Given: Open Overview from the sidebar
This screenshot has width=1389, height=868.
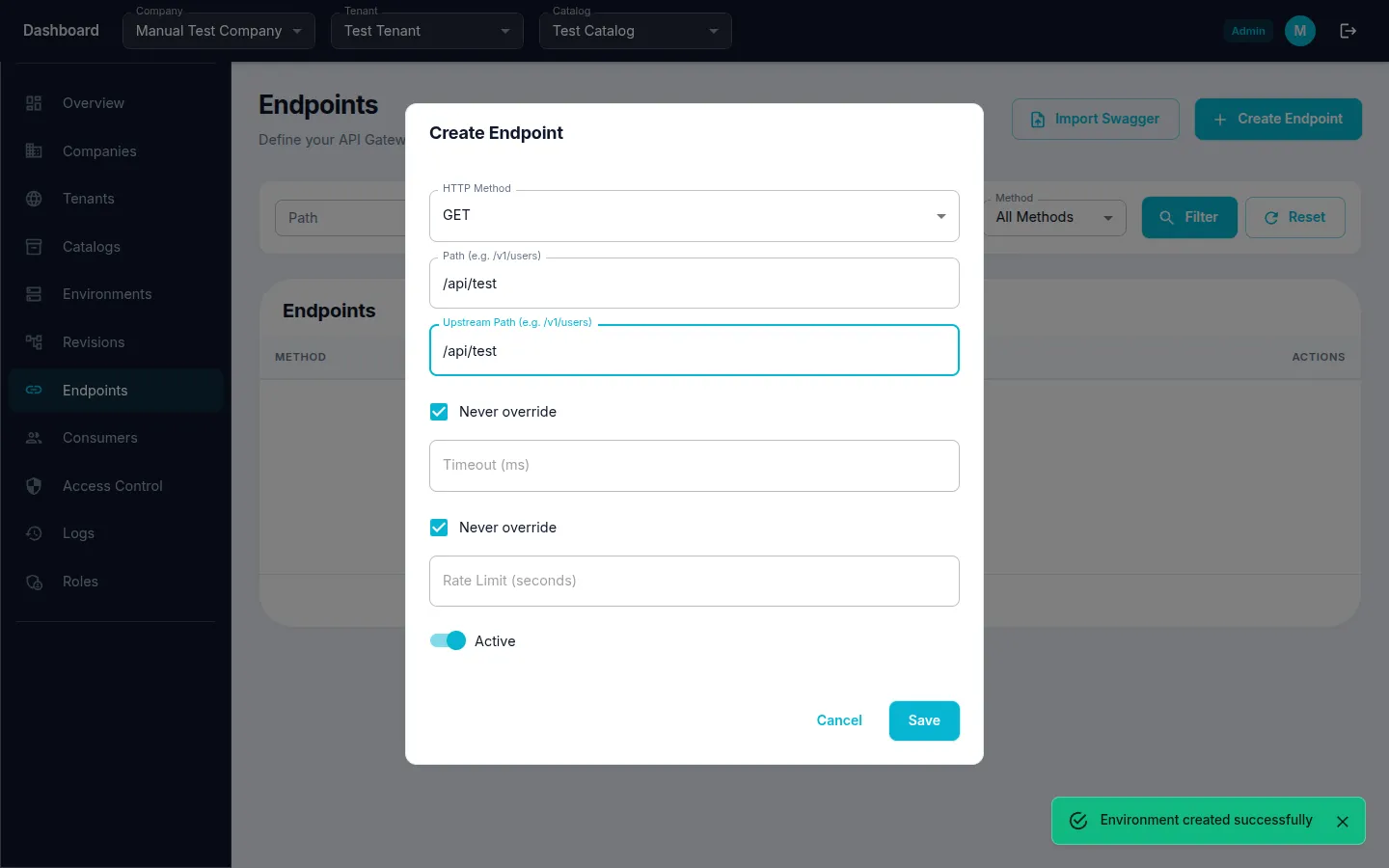Looking at the screenshot, I should pos(93,103).
